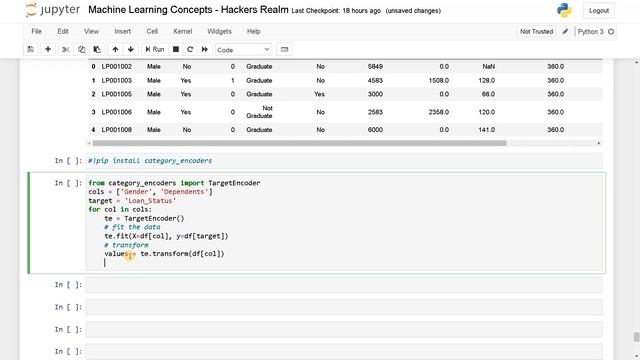Viewport: 640px width, 360px height.
Task: Open the Widgets menu
Action: tap(219, 31)
